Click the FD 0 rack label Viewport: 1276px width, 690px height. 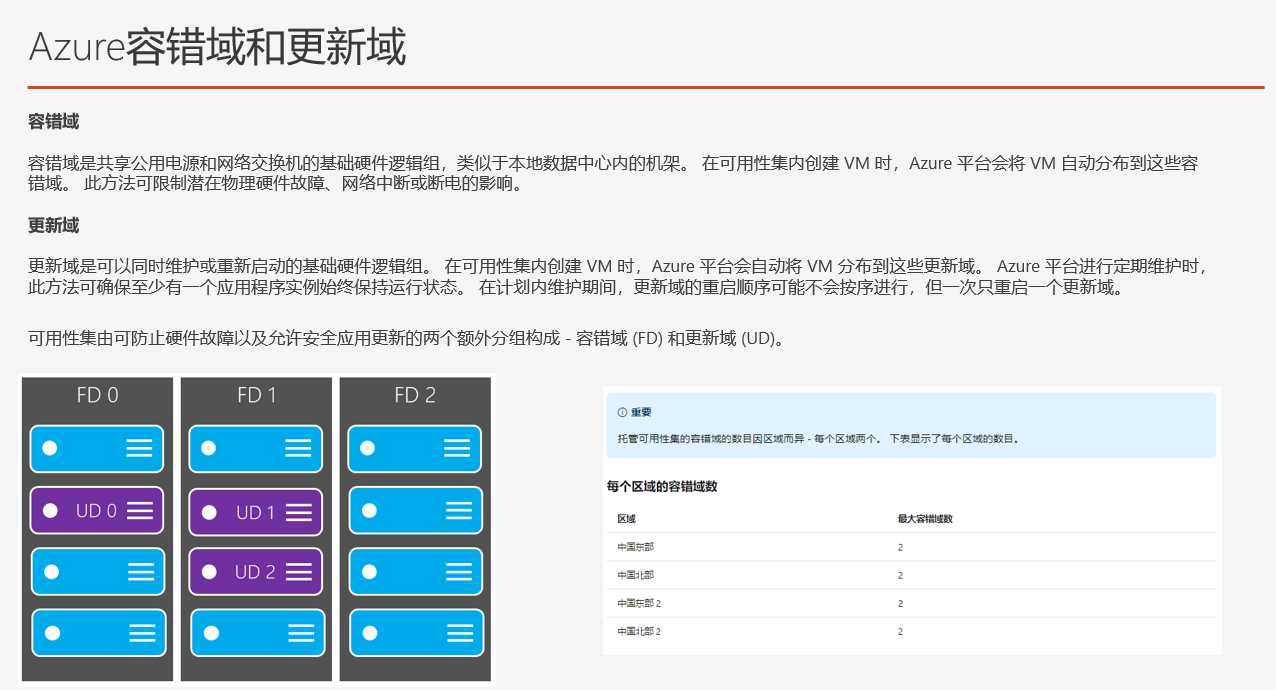click(x=97, y=395)
